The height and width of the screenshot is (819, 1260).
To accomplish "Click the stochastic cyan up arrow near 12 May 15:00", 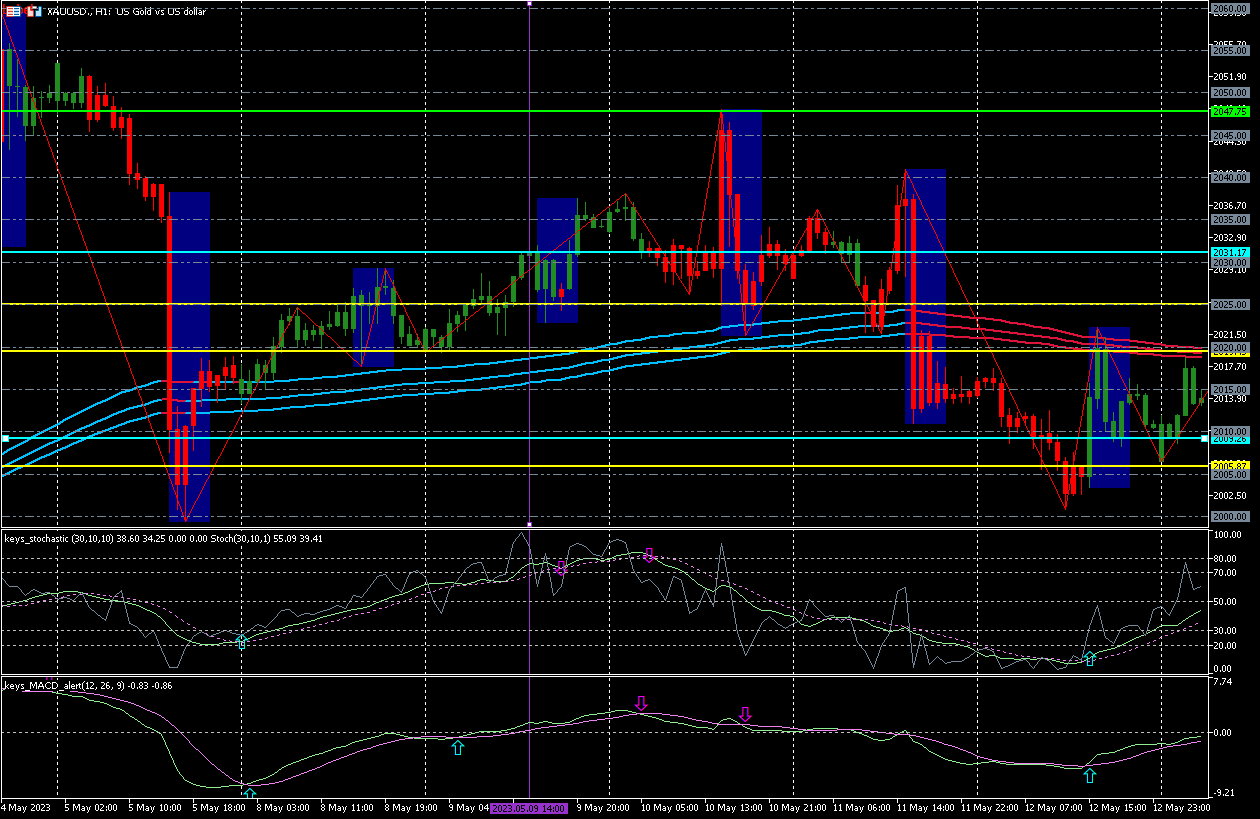I will (1090, 658).
